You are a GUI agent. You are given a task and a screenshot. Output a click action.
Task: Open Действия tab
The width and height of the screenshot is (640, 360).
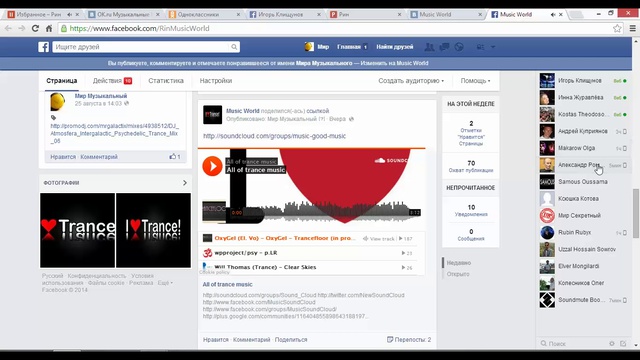coord(112,81)
